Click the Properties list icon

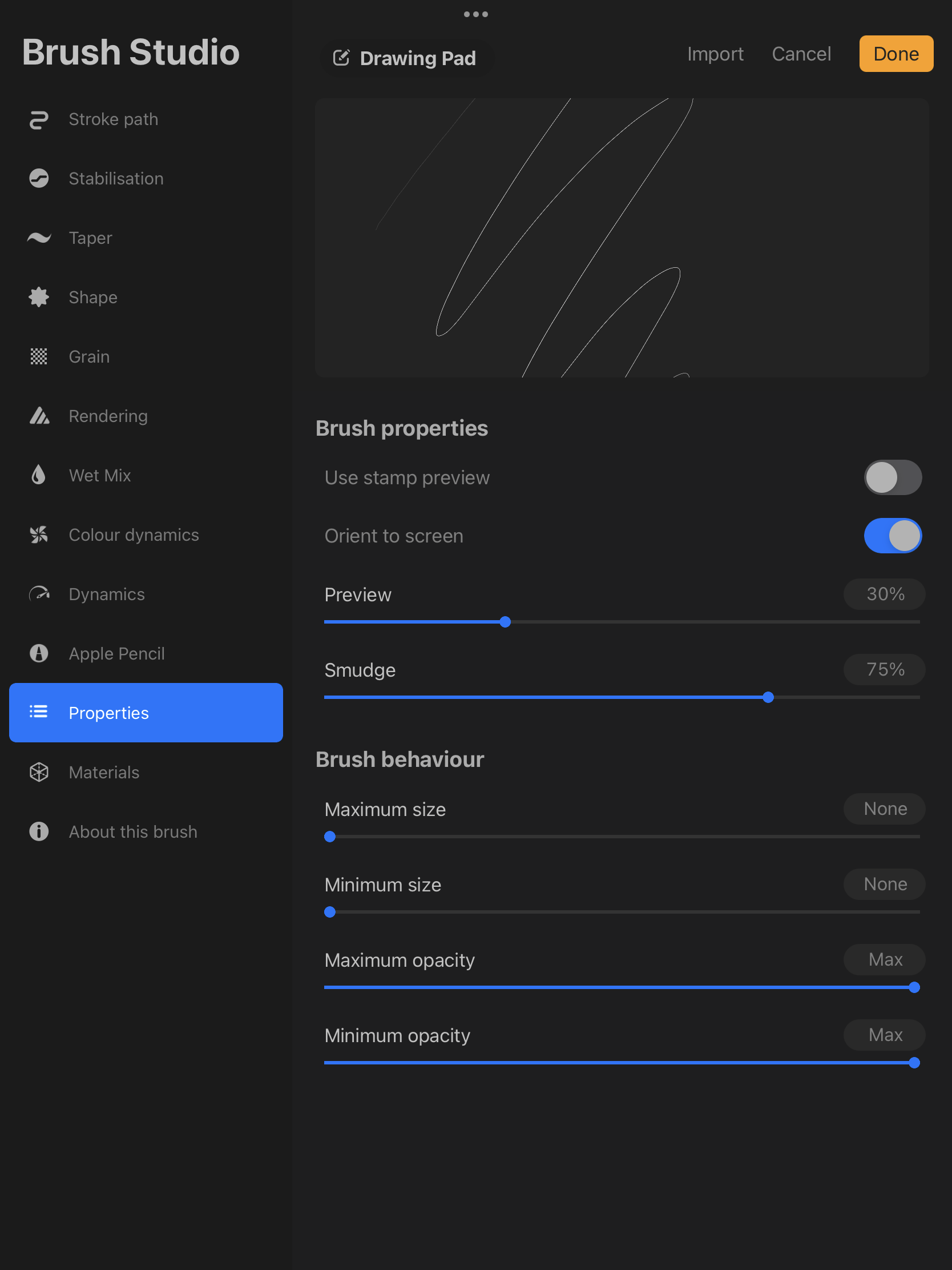click(x=38, y=713)
